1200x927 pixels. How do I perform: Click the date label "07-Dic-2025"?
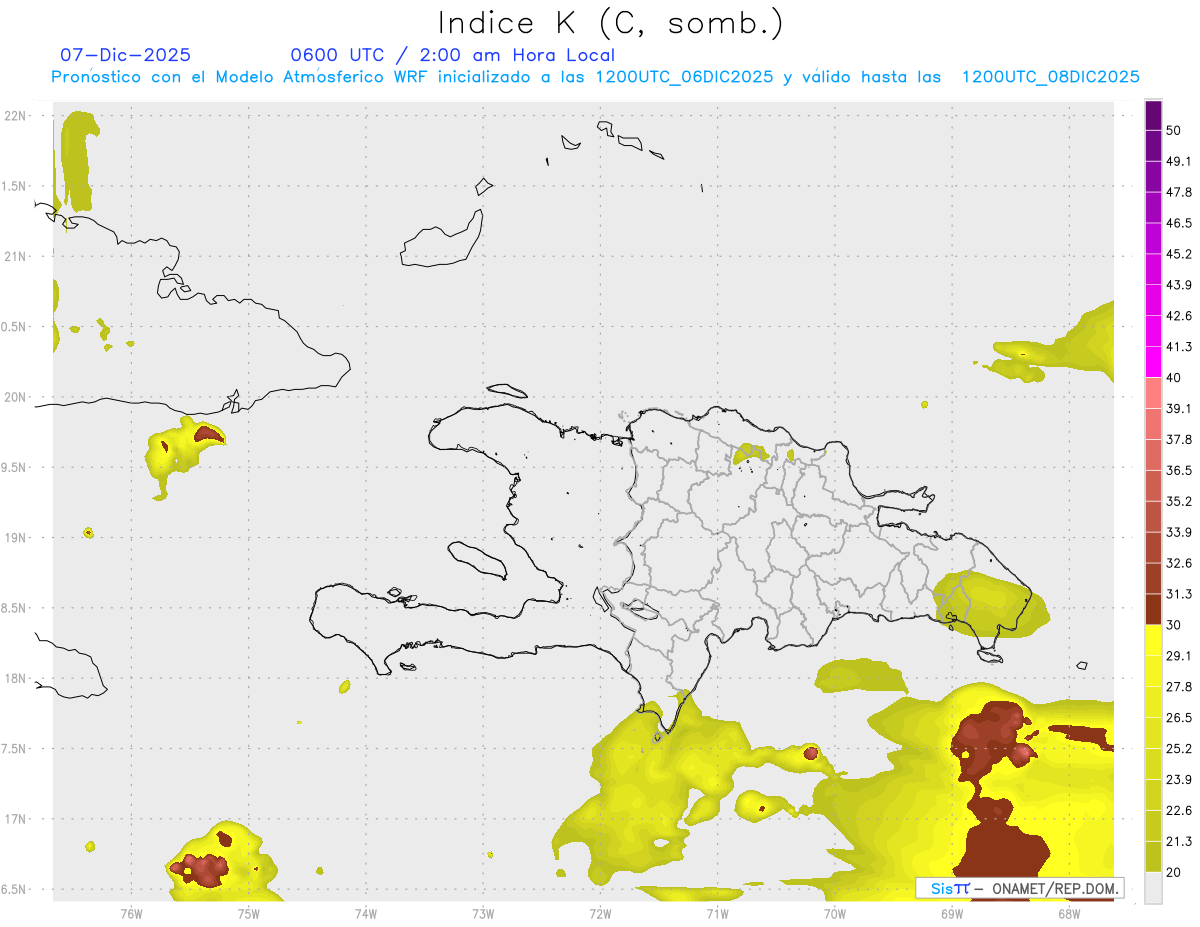(x=126, y=55)
